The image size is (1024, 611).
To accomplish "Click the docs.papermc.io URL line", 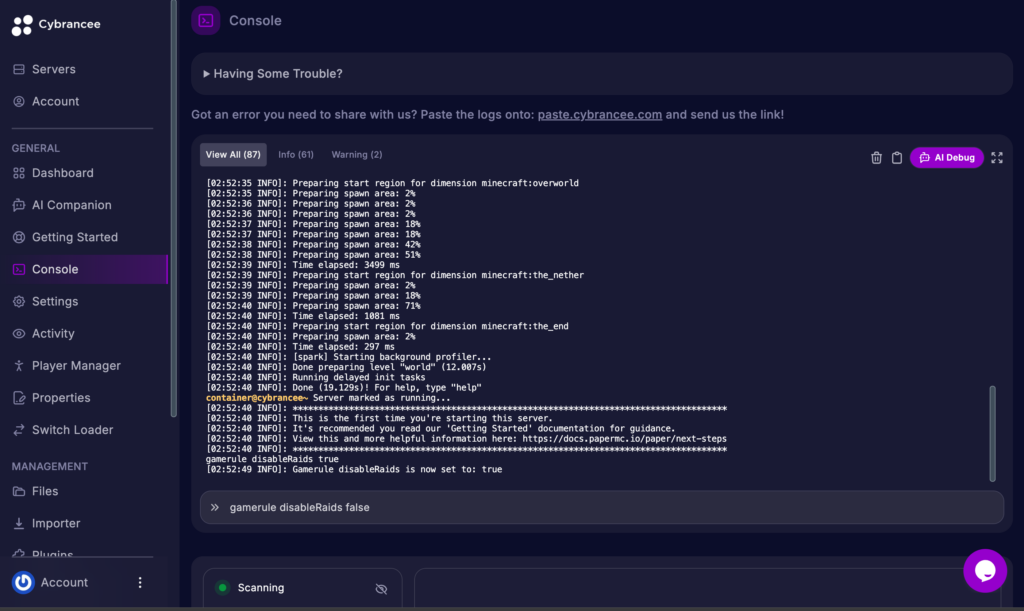I will click(466, 439).
